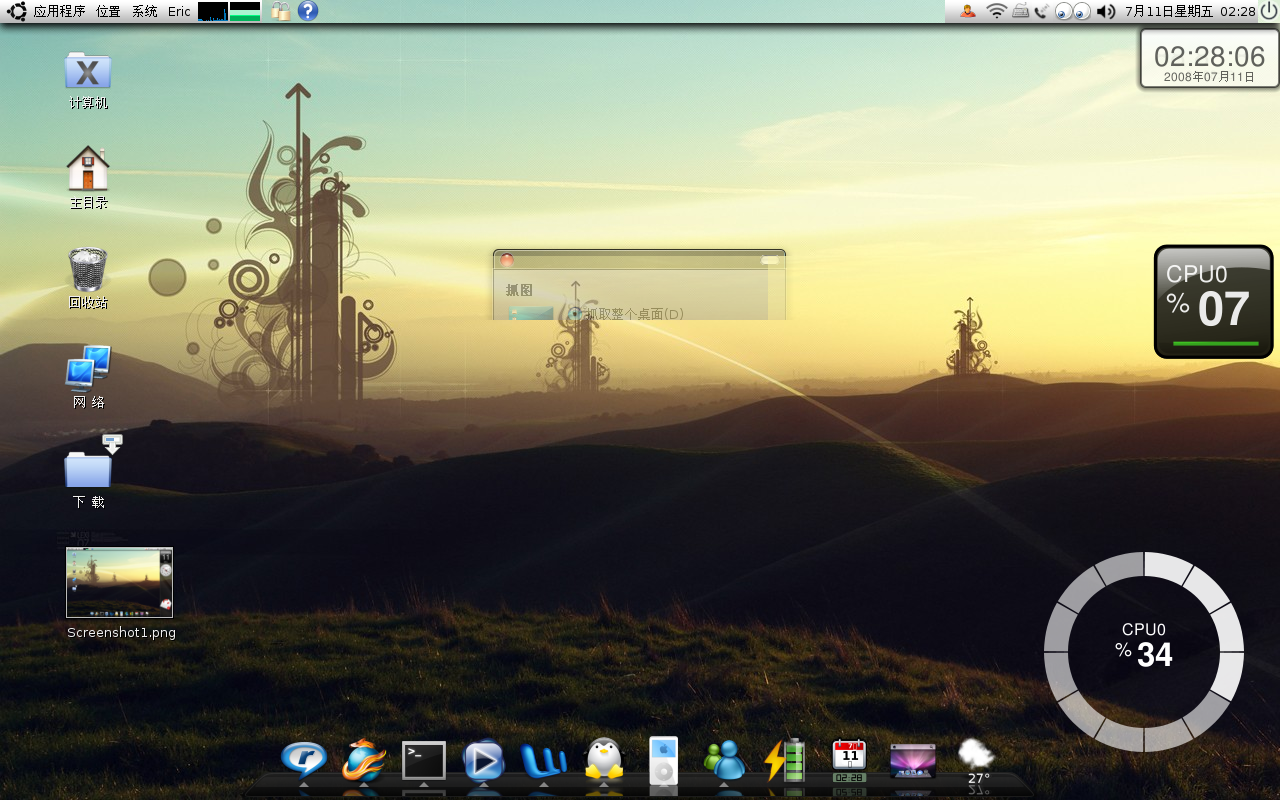Image resolution: width=1280 pixels, height=800 pixels.
Task: Open the blue play-button media player in dock
Action: (x=483, y=761)
